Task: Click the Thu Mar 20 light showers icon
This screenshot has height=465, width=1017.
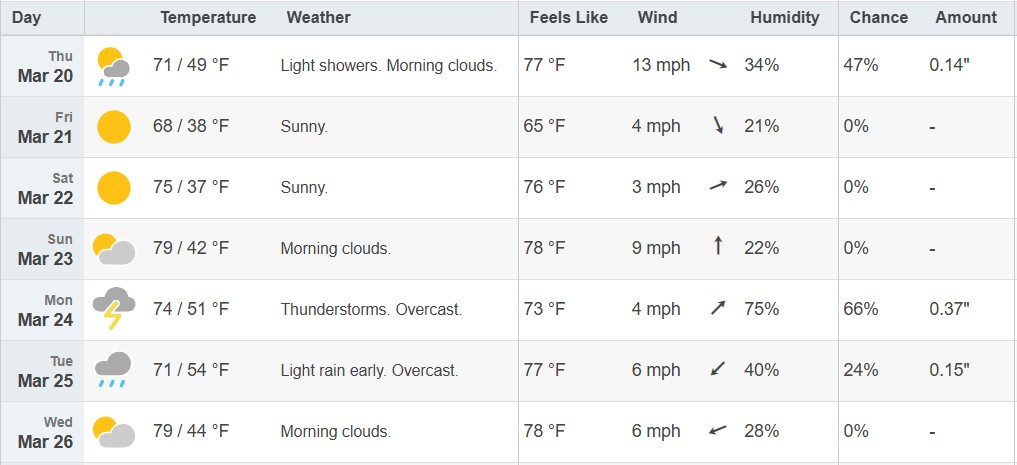Action: (x=114, y=66)
